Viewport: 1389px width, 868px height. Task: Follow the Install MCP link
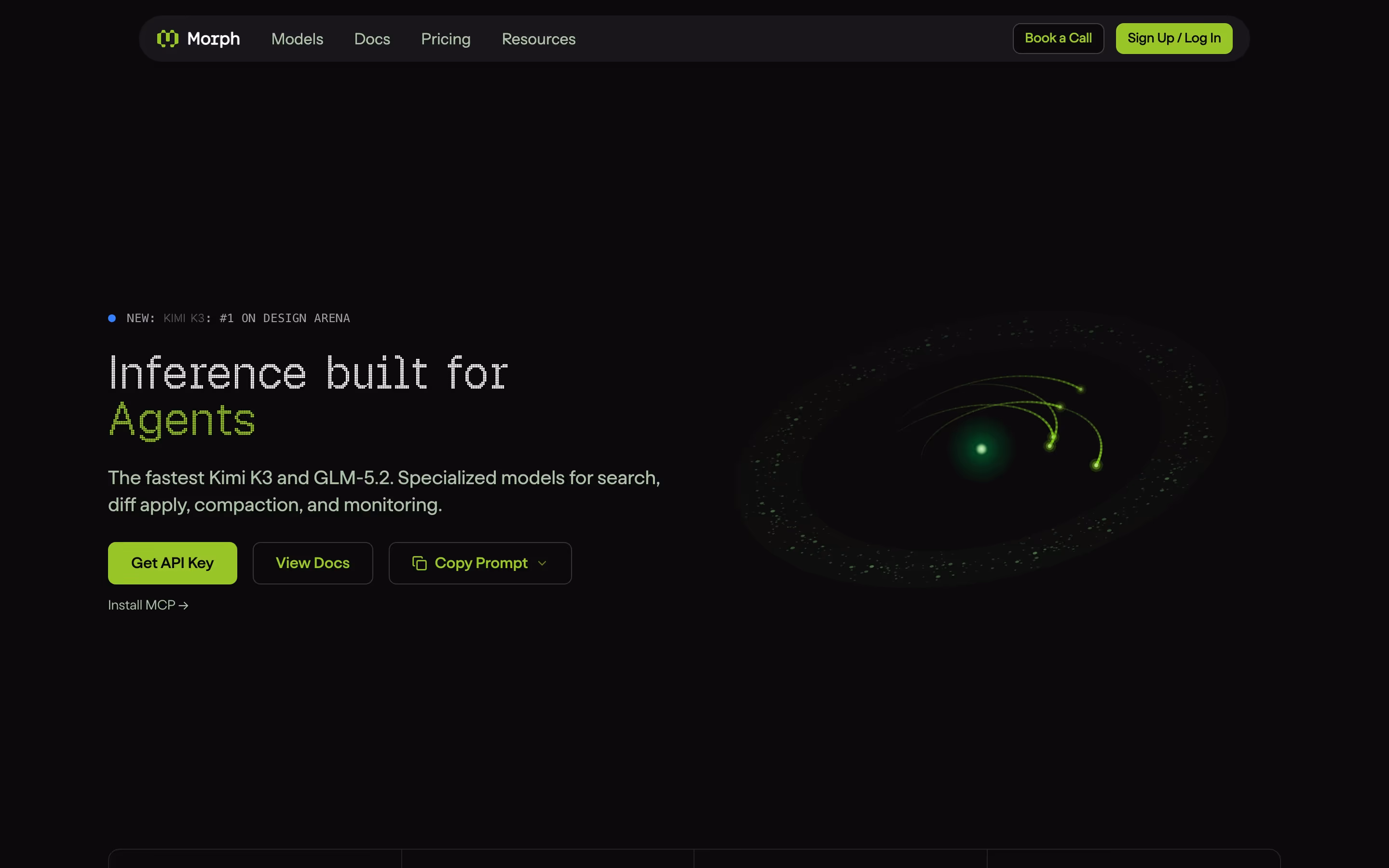pos(148,605)
